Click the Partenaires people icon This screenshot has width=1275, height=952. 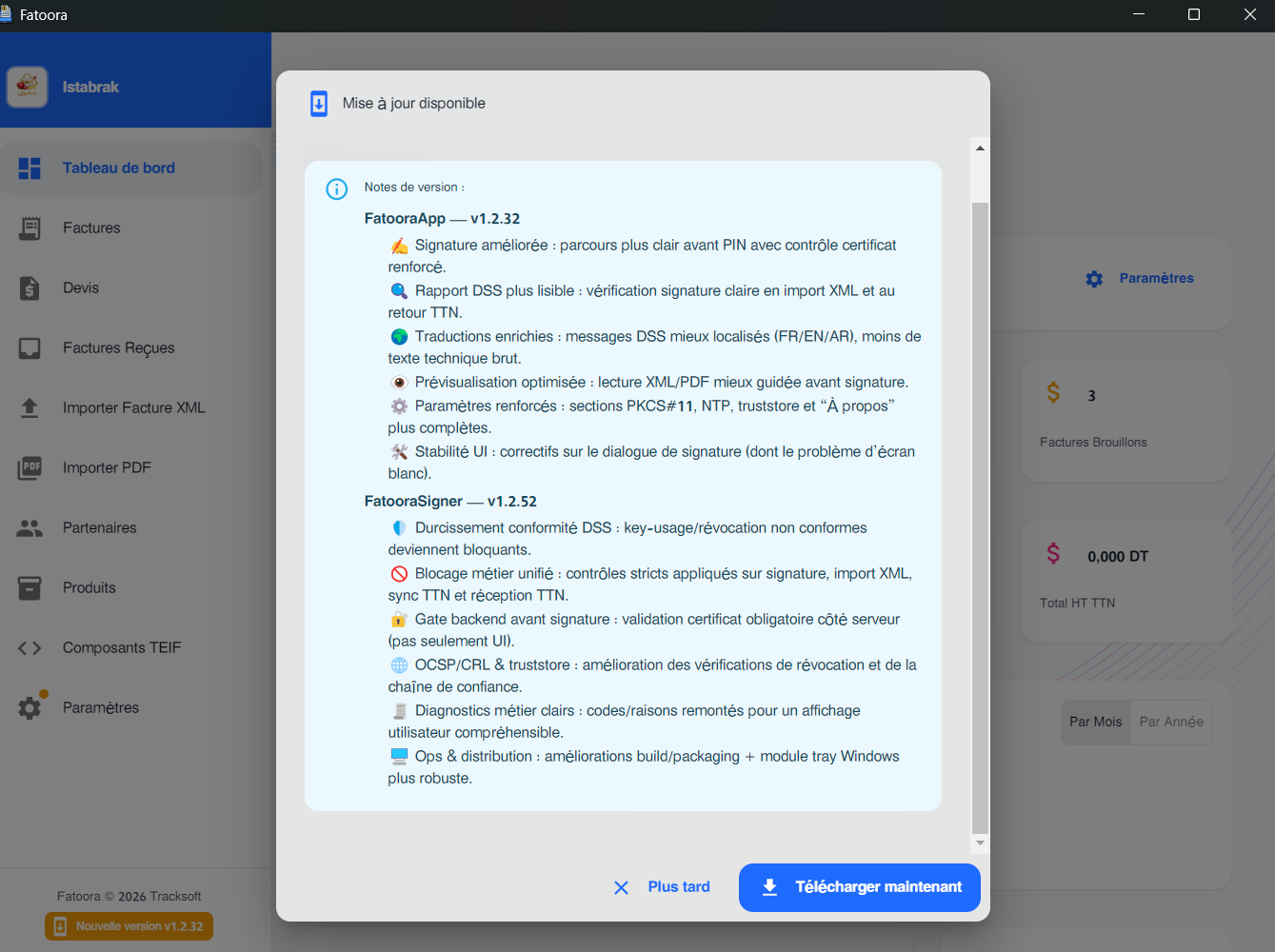click(x=30, y=528)
